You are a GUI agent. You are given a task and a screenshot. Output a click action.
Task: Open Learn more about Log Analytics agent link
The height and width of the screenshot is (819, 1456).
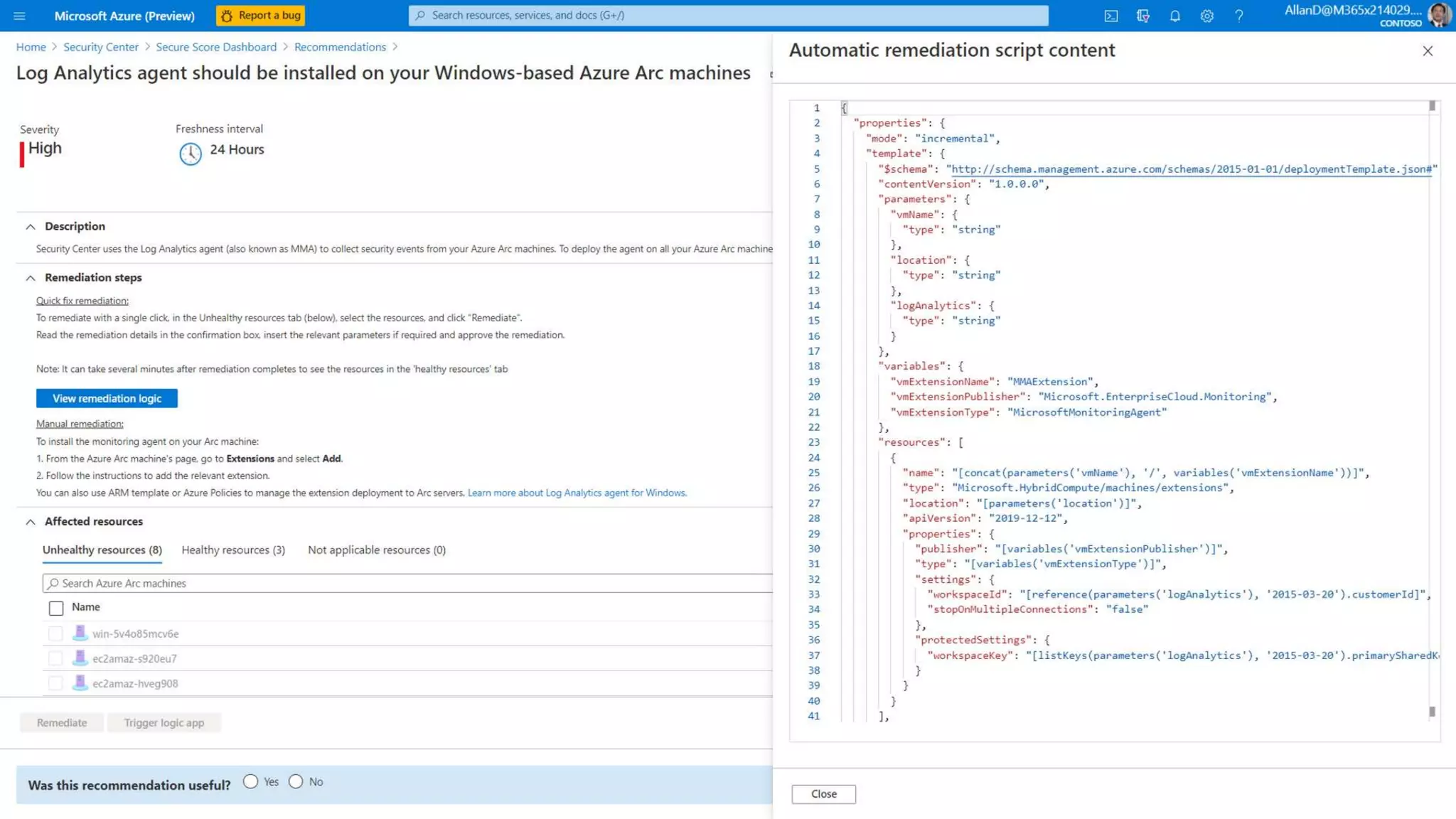577,493
